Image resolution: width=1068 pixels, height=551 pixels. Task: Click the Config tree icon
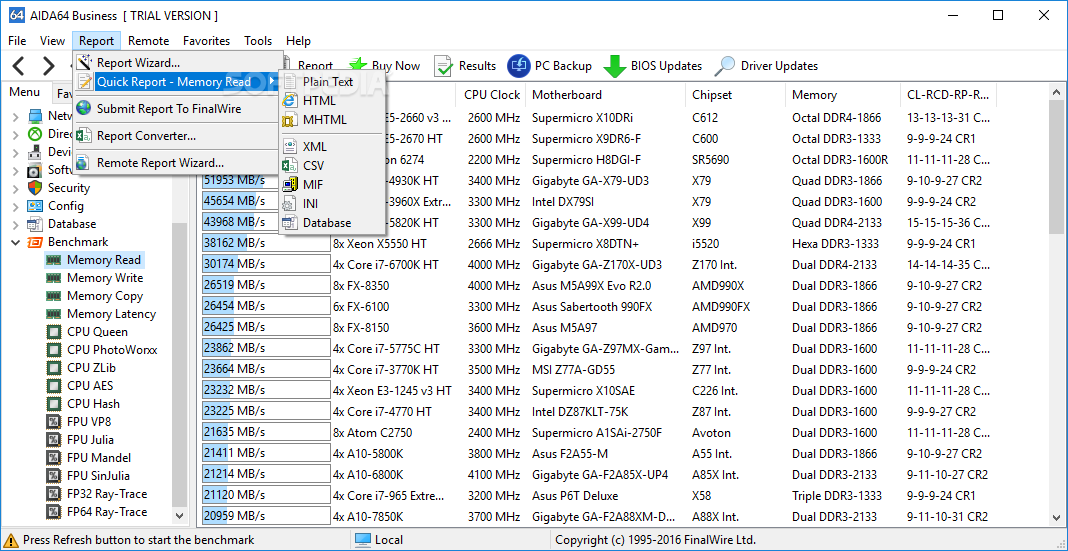35,206
